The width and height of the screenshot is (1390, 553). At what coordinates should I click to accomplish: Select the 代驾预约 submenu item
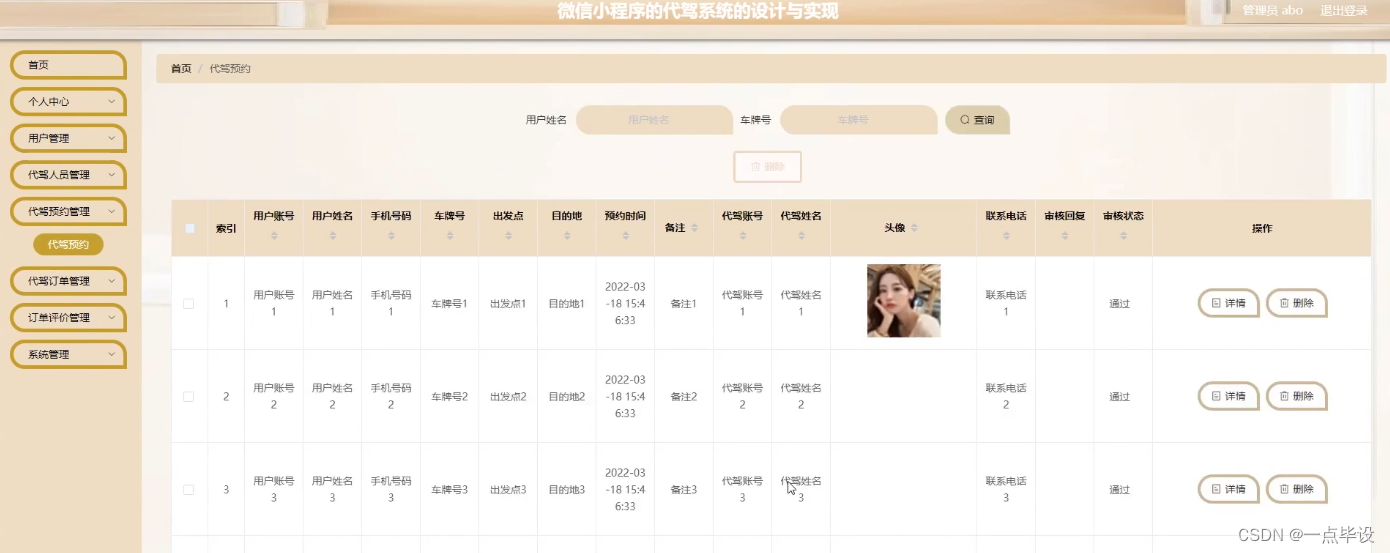click(x=68, y=244)
